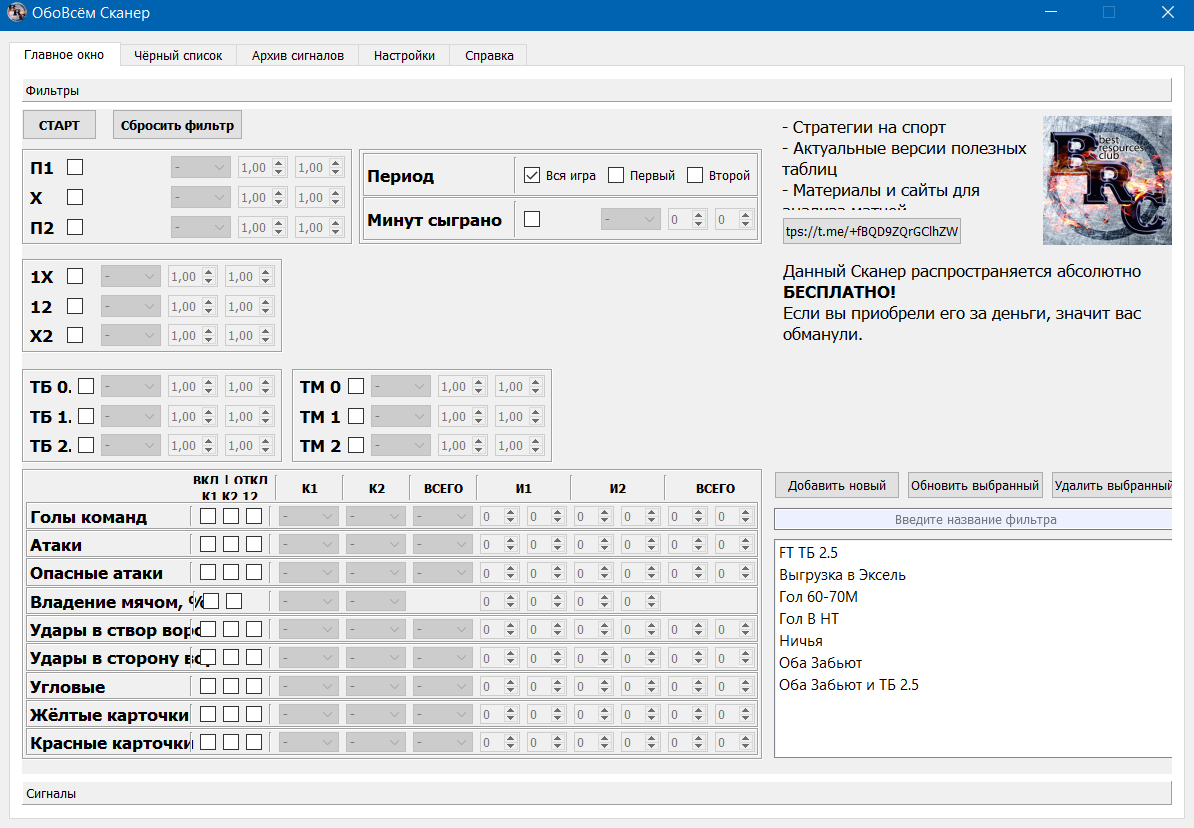Select the Гол 60-70М saved filter

[818, 598]
